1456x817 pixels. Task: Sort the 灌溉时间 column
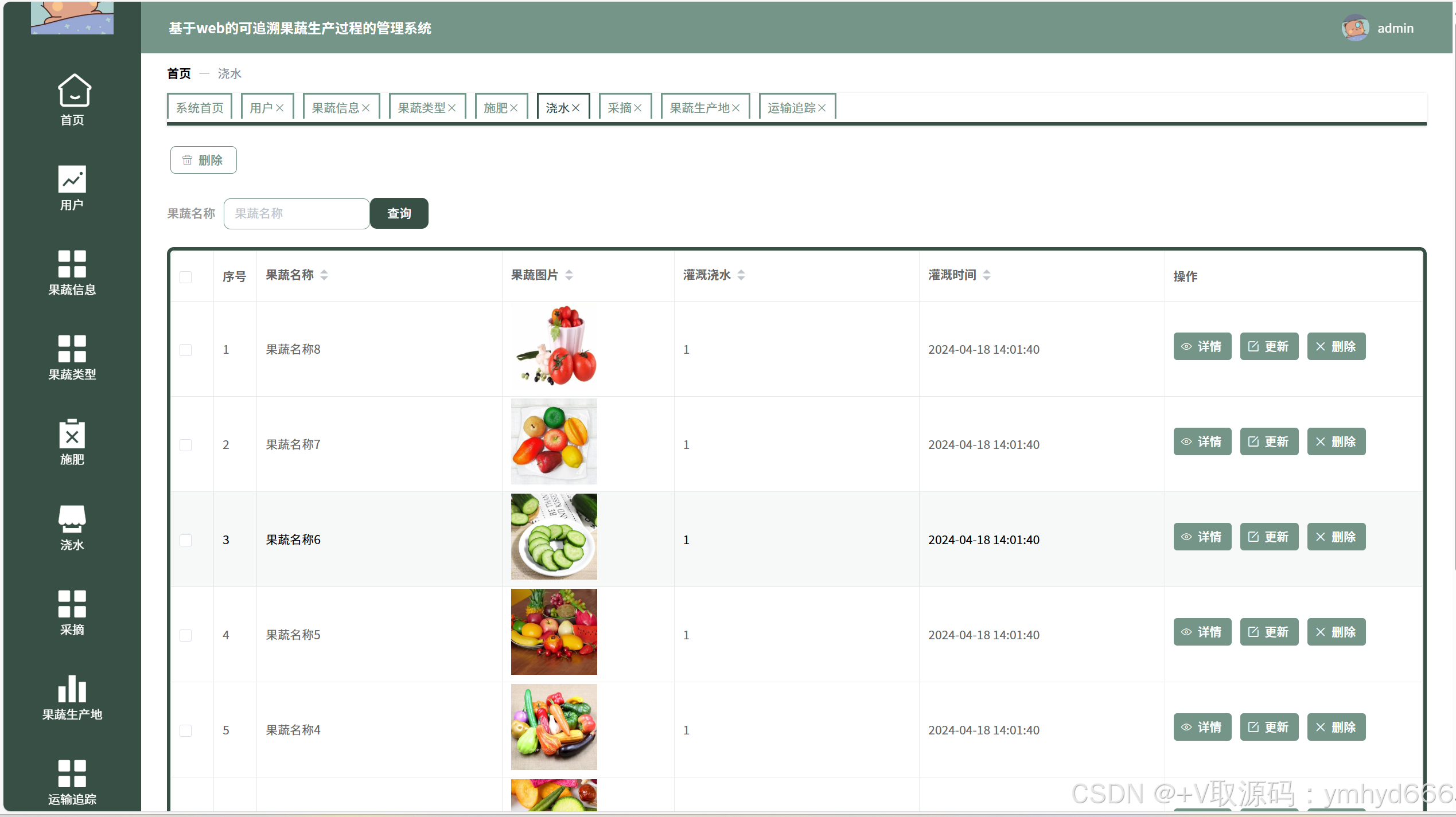pos(987,275)
